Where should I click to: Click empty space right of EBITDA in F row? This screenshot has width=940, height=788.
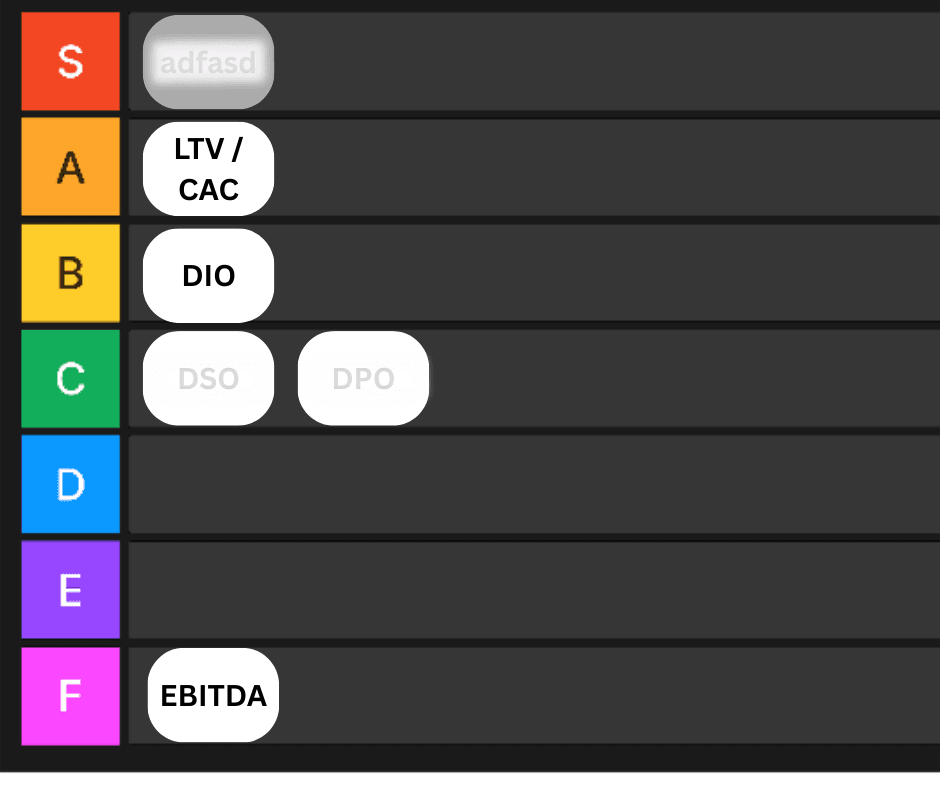[x=608, y=696]
